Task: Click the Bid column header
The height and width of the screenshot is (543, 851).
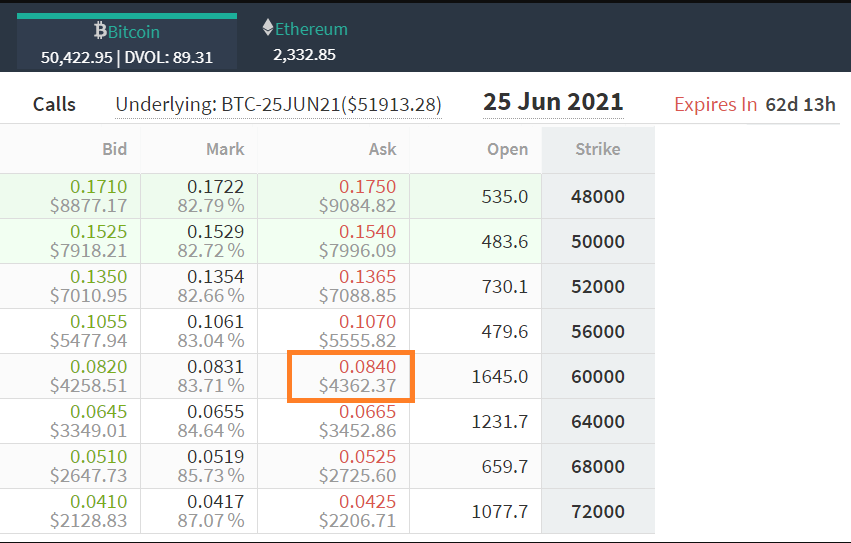Action: 115,149
